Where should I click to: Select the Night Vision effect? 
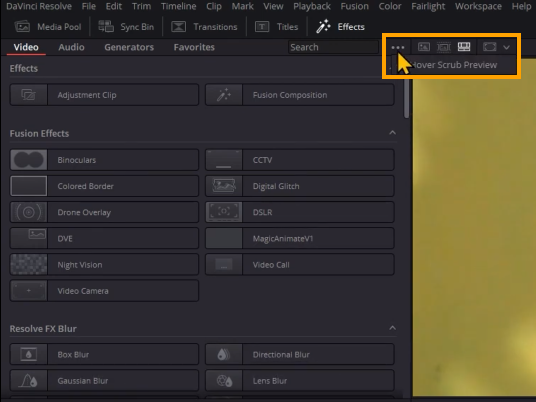click(104, 265)
